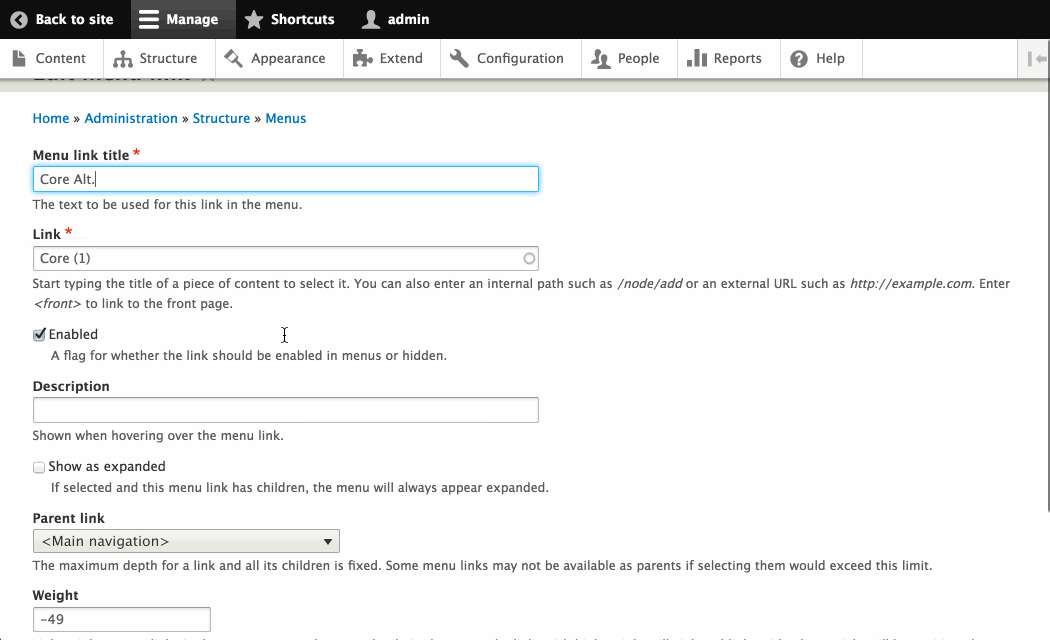Click the Manage hamburger icon
1050x640 pixels.
[x=148, y=19]
